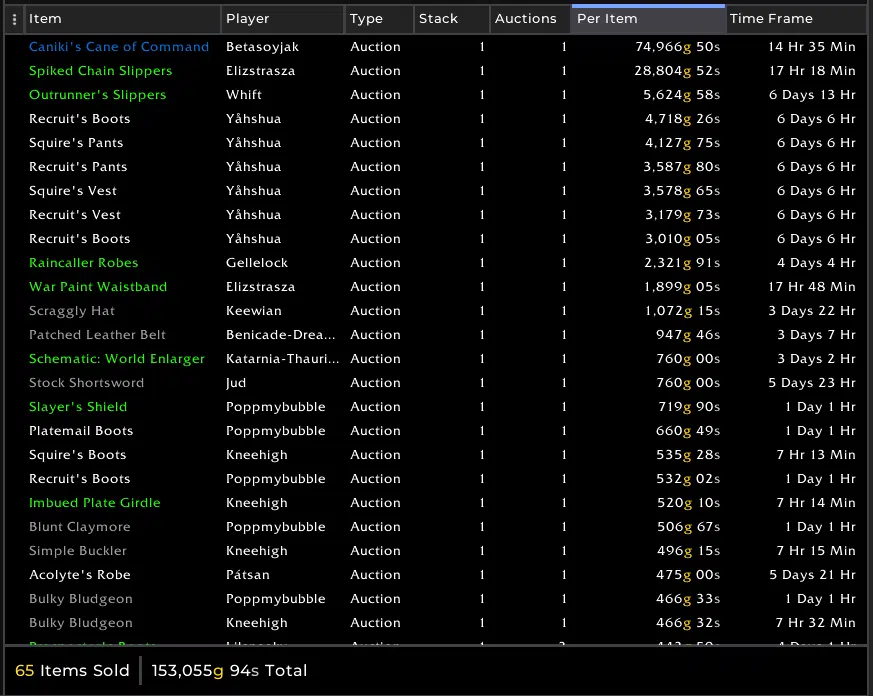873x696 pixels.
Task: Select the Acolyte's Robe row
Action: click(x=80, y=575)
